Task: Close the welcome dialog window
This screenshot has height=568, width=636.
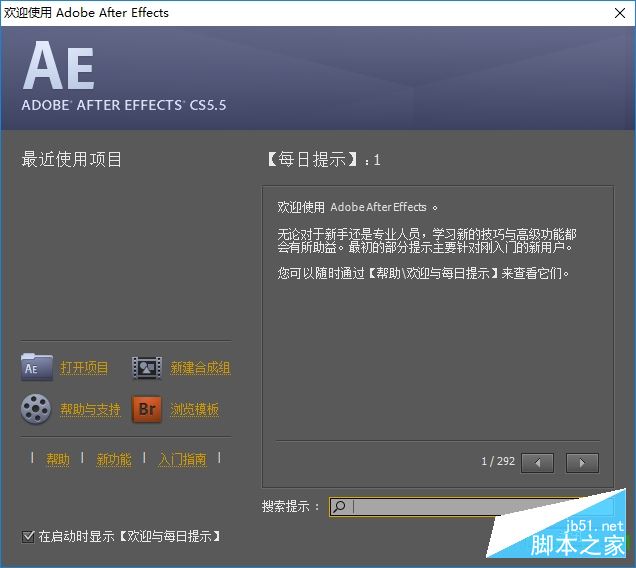Action: [x=620, y=13]
